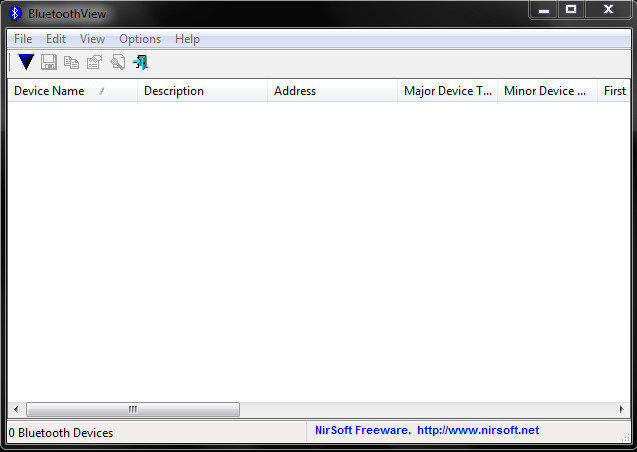Maximize the BluetoothView window
Screen dimensions: 637x452
(x=571, y=10)
